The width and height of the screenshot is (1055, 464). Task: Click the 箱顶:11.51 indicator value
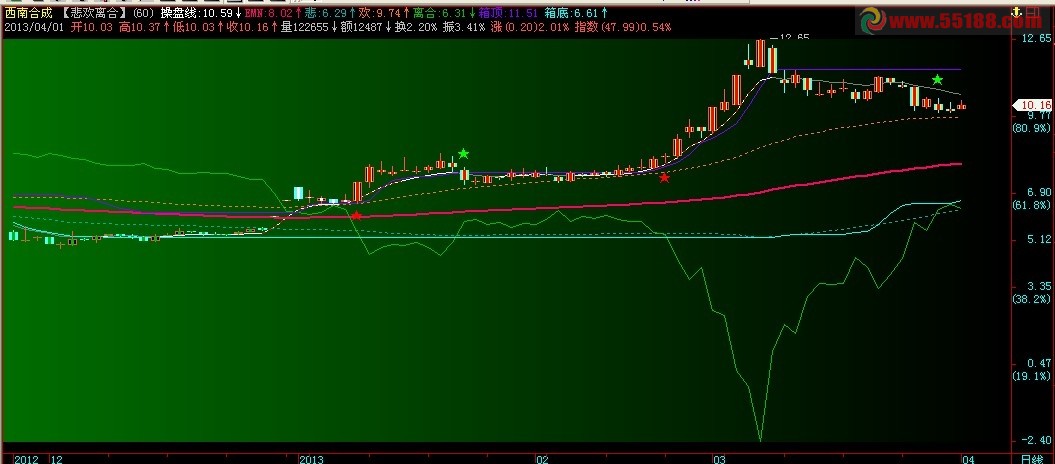[508, 13]
